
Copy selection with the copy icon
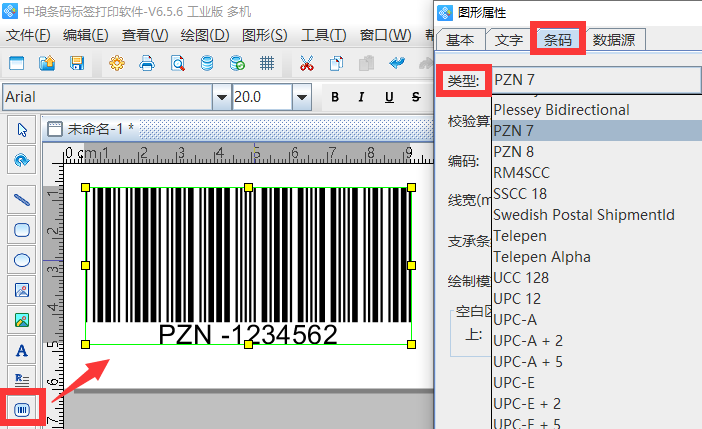[336, 64]
